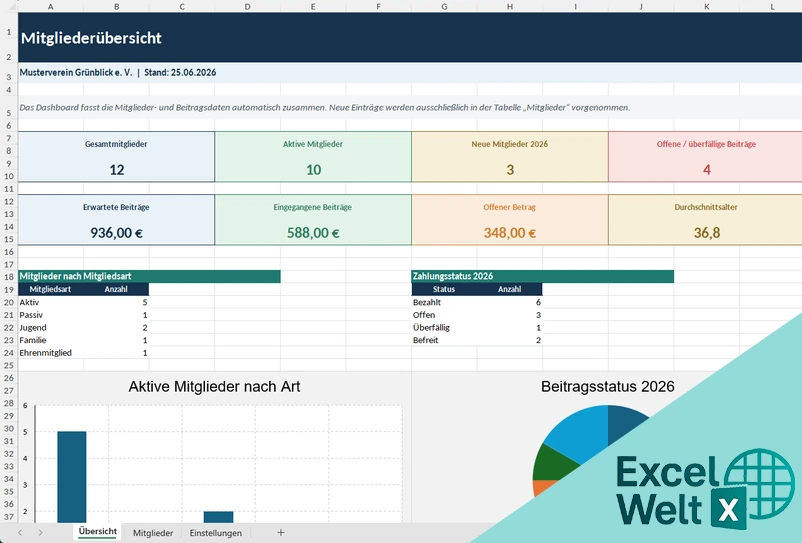Viewport: 802px width, 543px height.
Task: Select column H header
Action: tap(510, 6)
